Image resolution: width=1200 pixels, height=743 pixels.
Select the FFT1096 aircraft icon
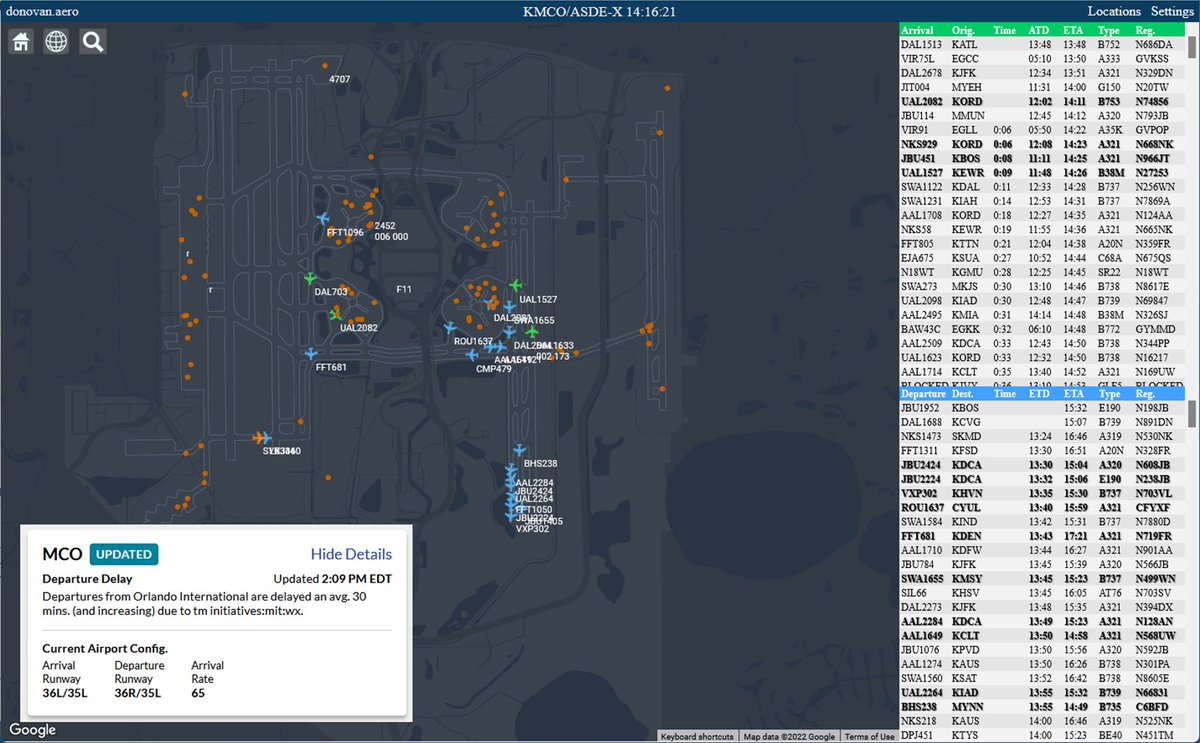pyautogui.click(x=323, y=219)
